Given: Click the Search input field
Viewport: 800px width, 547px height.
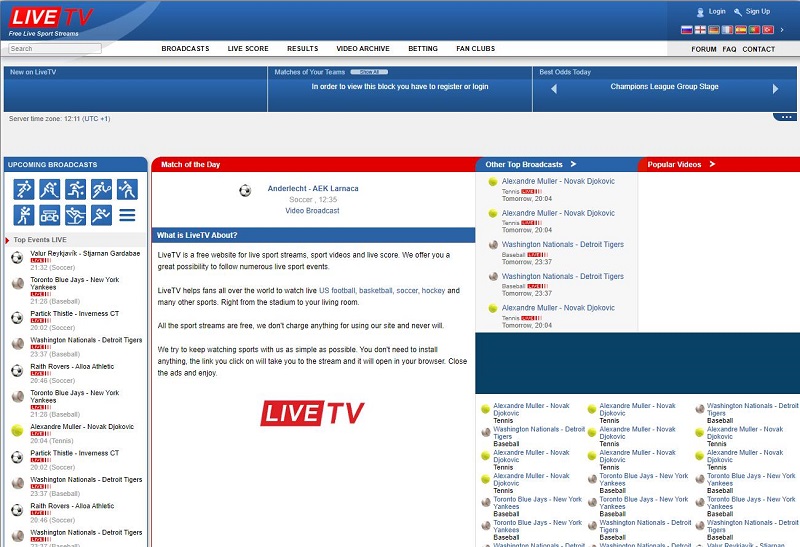Looking at the screenshot, I should pos(55,48).
